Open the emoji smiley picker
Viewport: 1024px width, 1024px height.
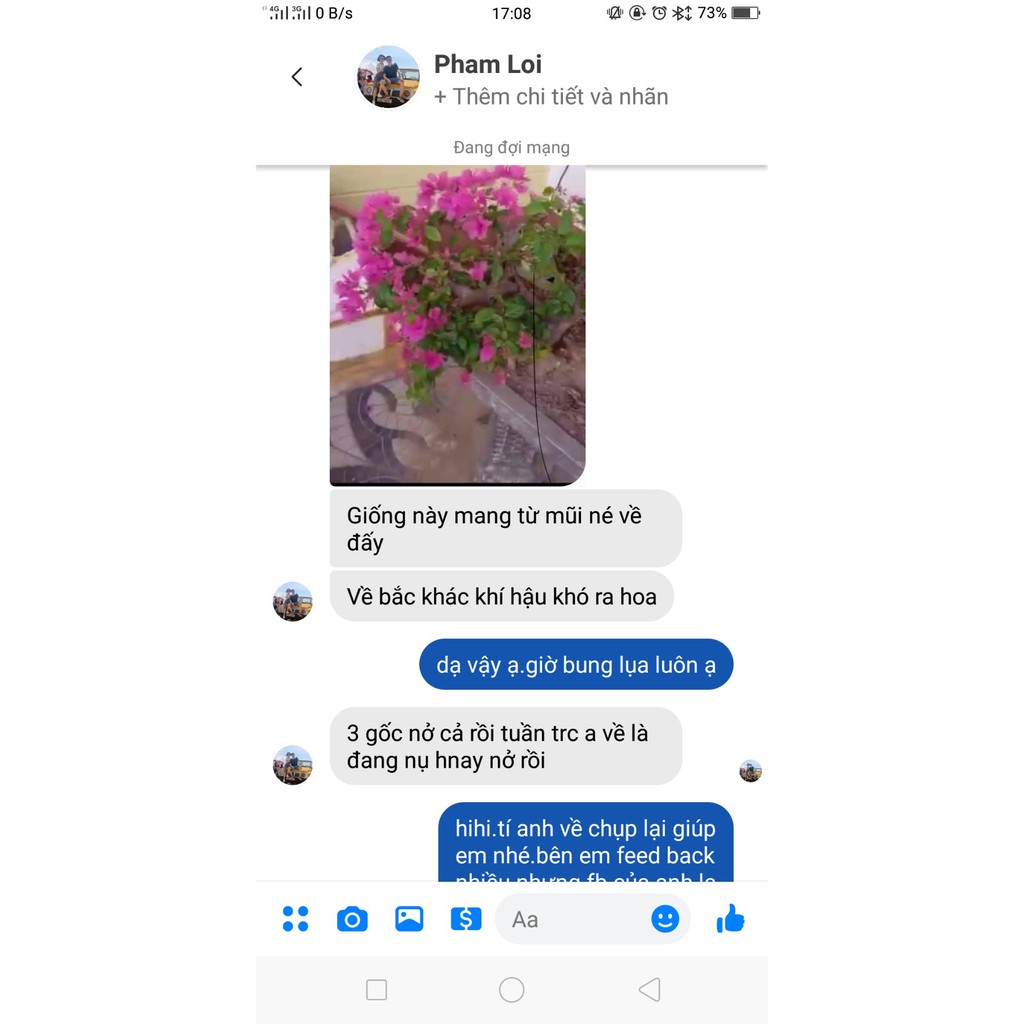(665, 919)
